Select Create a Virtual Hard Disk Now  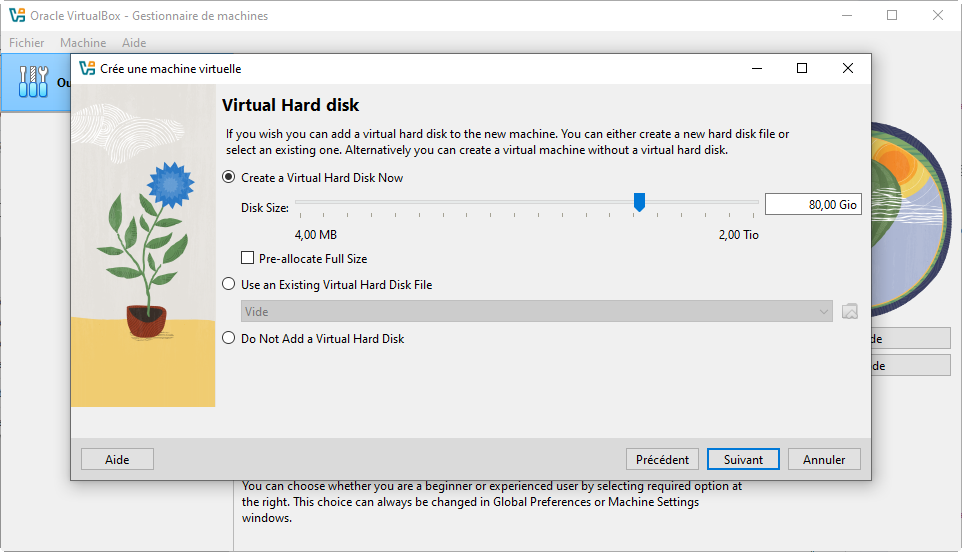tap(228, 178)
